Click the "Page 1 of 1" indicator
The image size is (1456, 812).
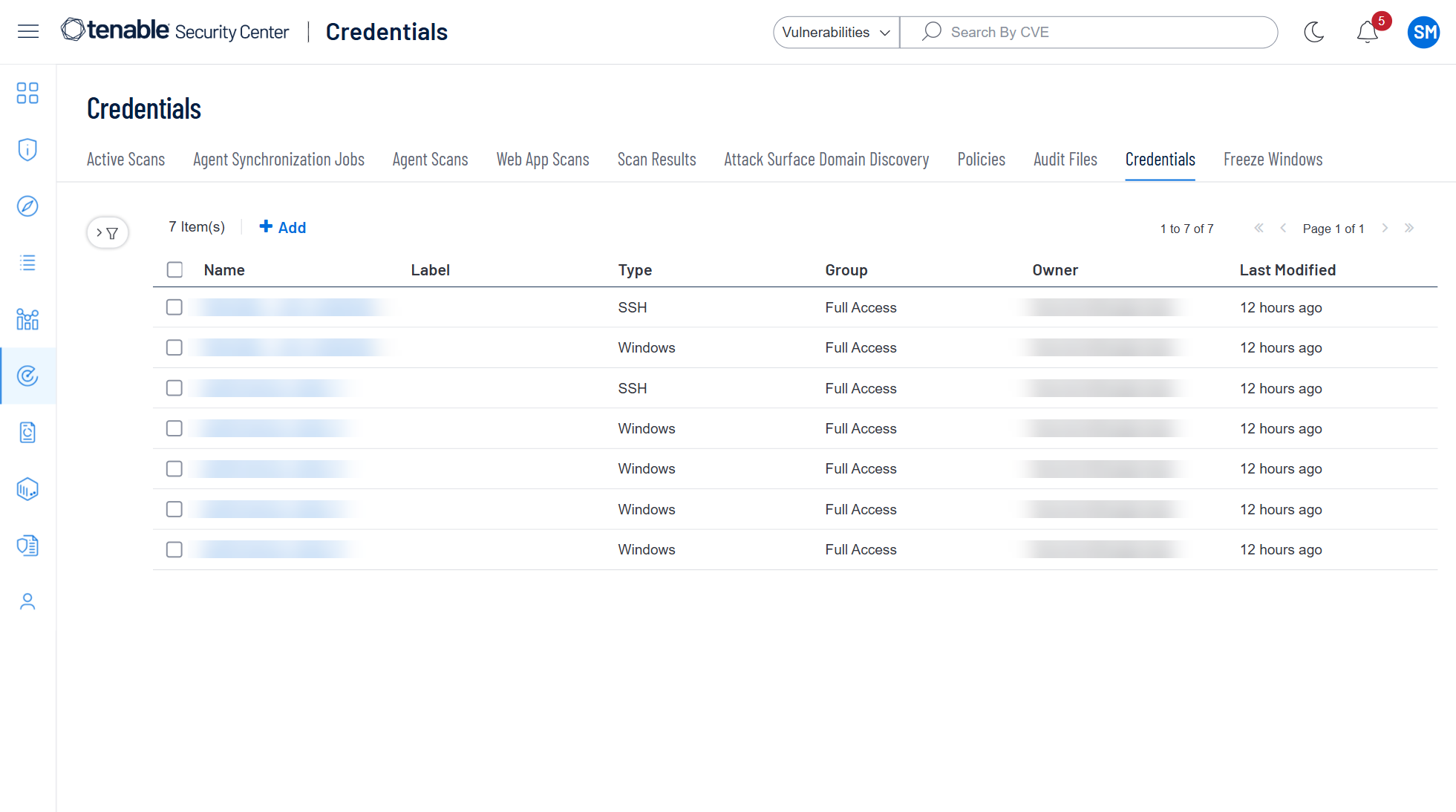pyautogui.click(x=1333, y=229)
